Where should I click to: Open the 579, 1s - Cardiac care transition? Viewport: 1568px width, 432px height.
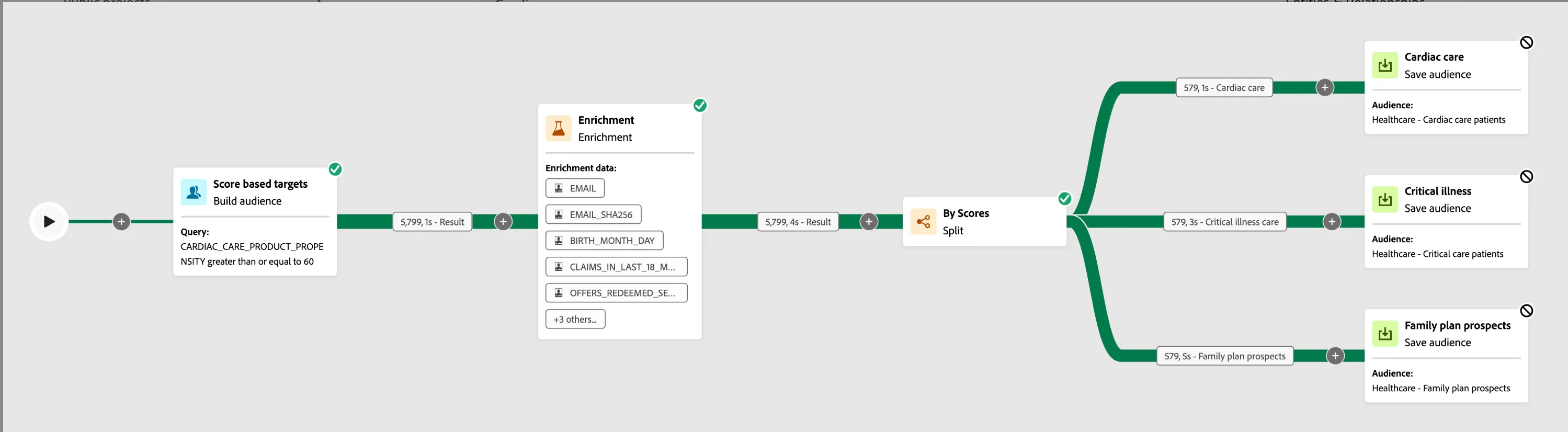click(x=1224, y=88)
